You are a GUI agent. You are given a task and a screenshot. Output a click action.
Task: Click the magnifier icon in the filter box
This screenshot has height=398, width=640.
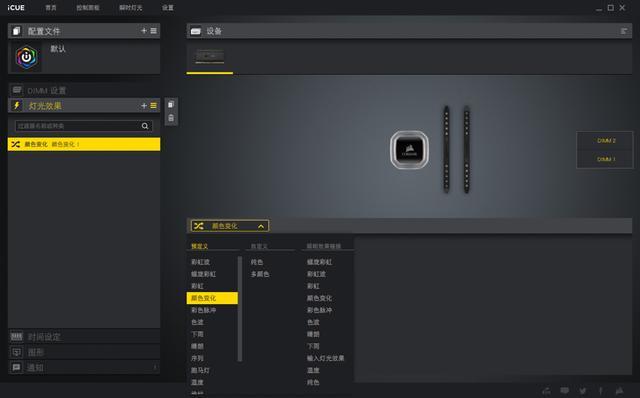pos(145,126)
